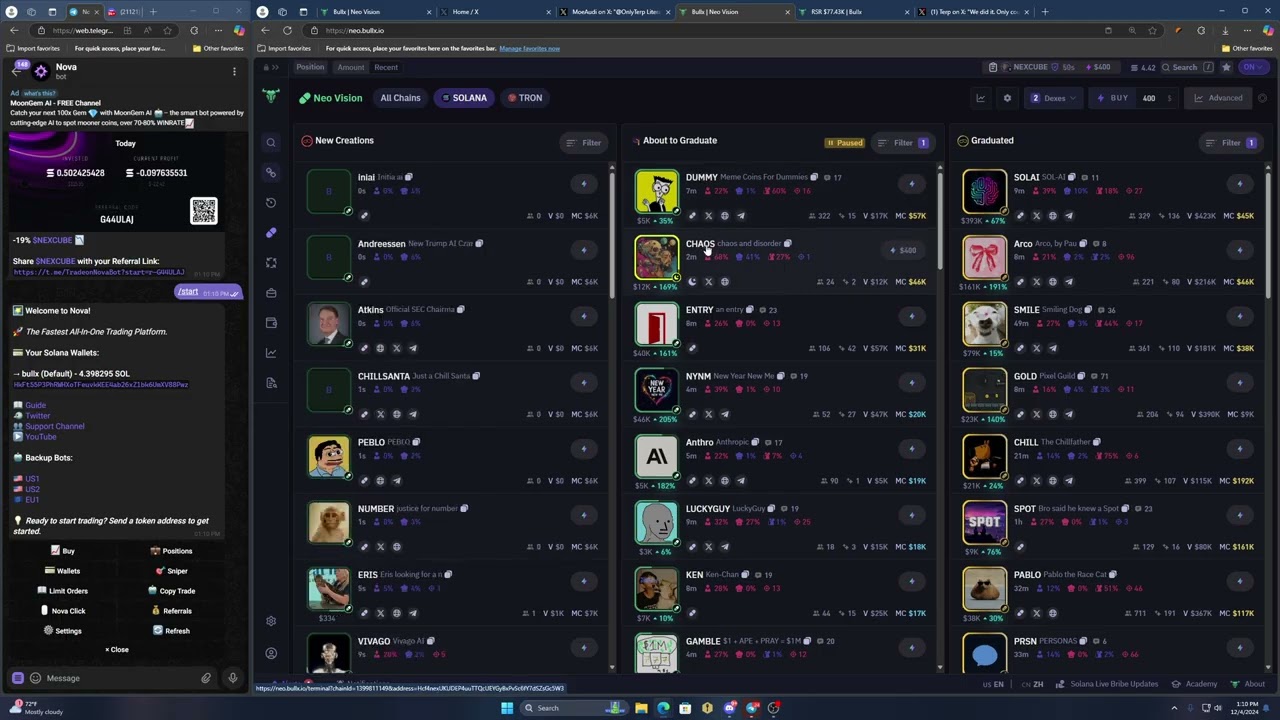
Task: Open Nova chat three-dot menu
Action: (234, 71)
